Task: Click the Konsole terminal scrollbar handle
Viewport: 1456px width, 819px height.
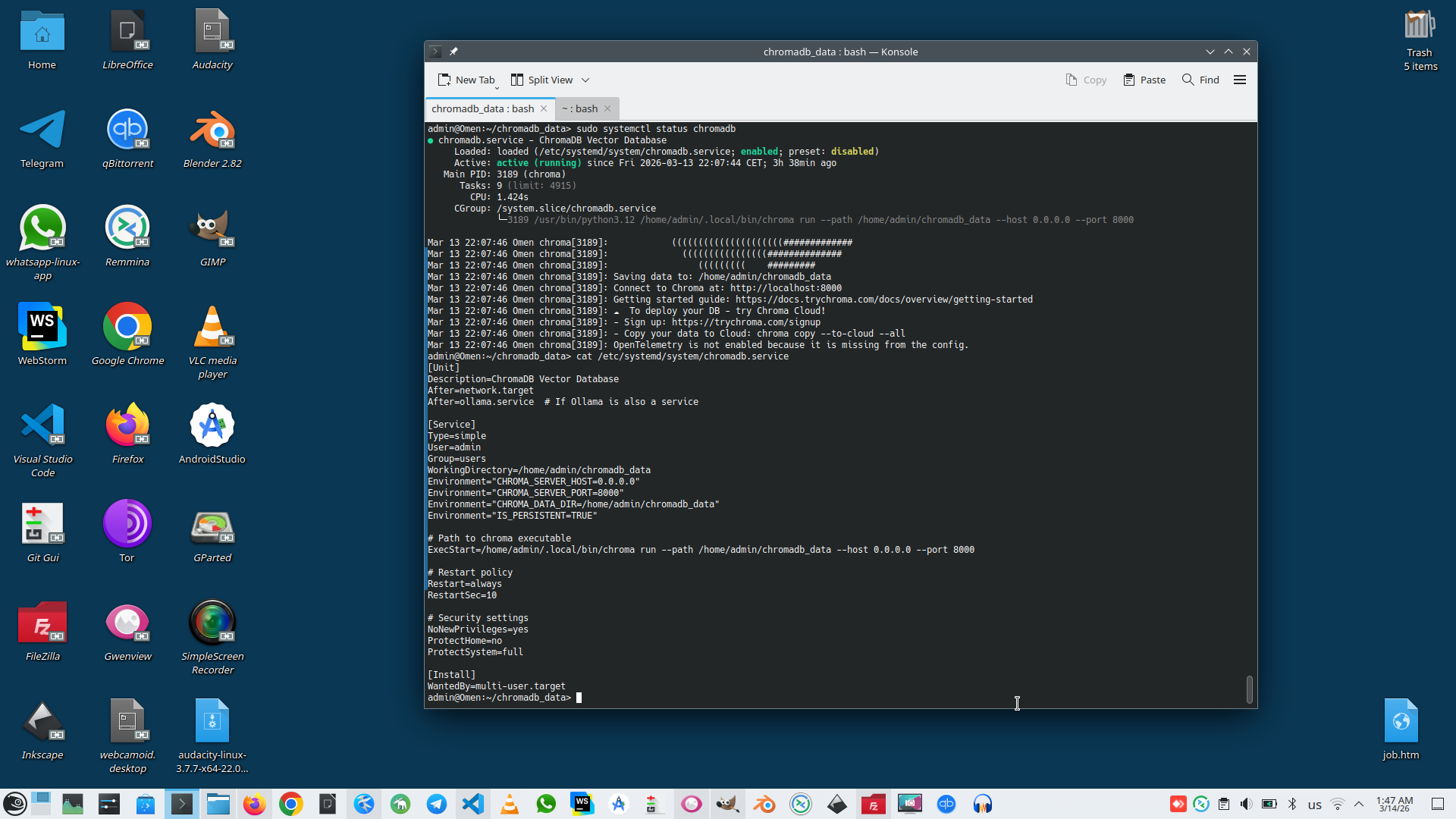Action: (x=1249, y=689)
